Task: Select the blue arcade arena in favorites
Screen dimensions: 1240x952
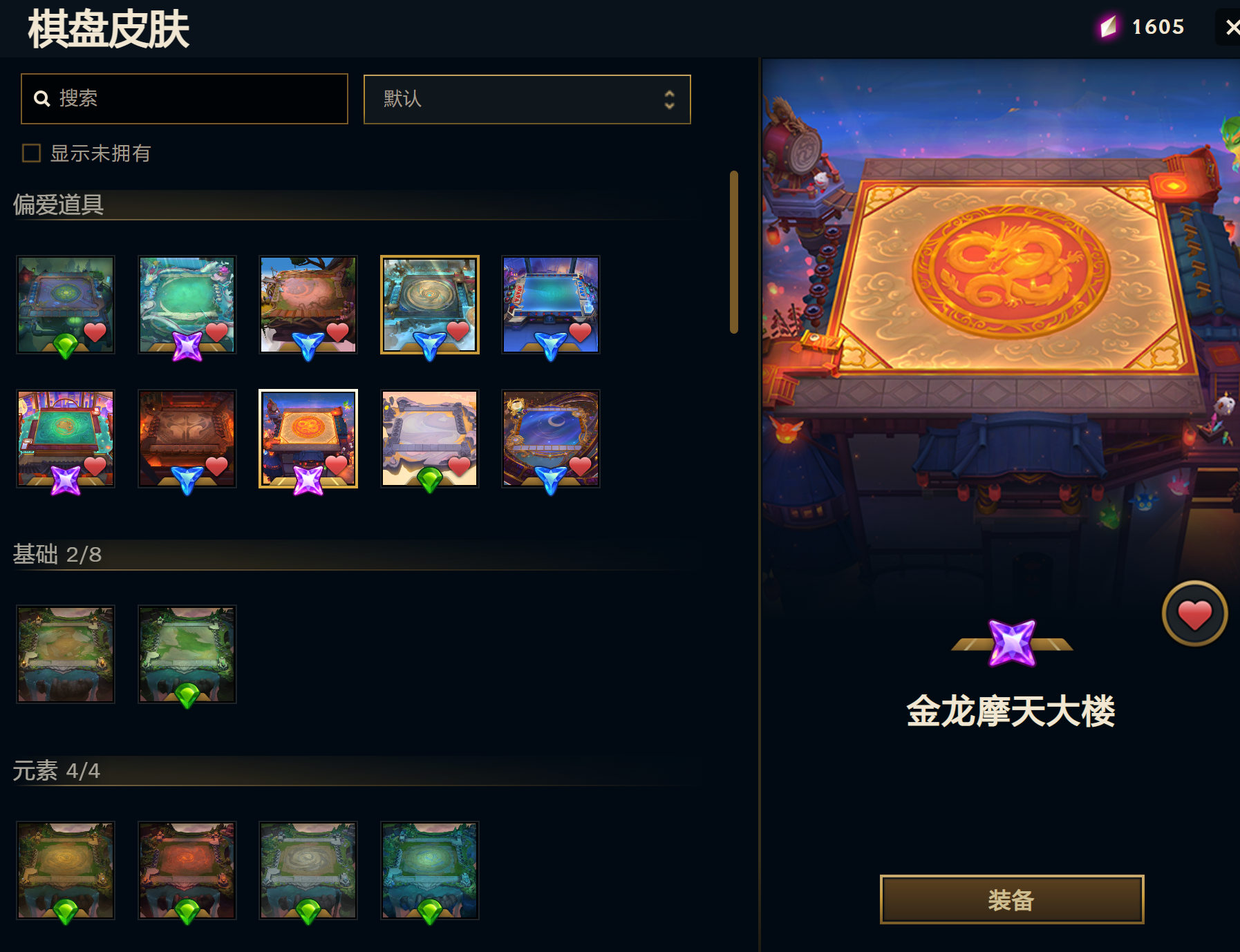Action: [x=551, y=305]
